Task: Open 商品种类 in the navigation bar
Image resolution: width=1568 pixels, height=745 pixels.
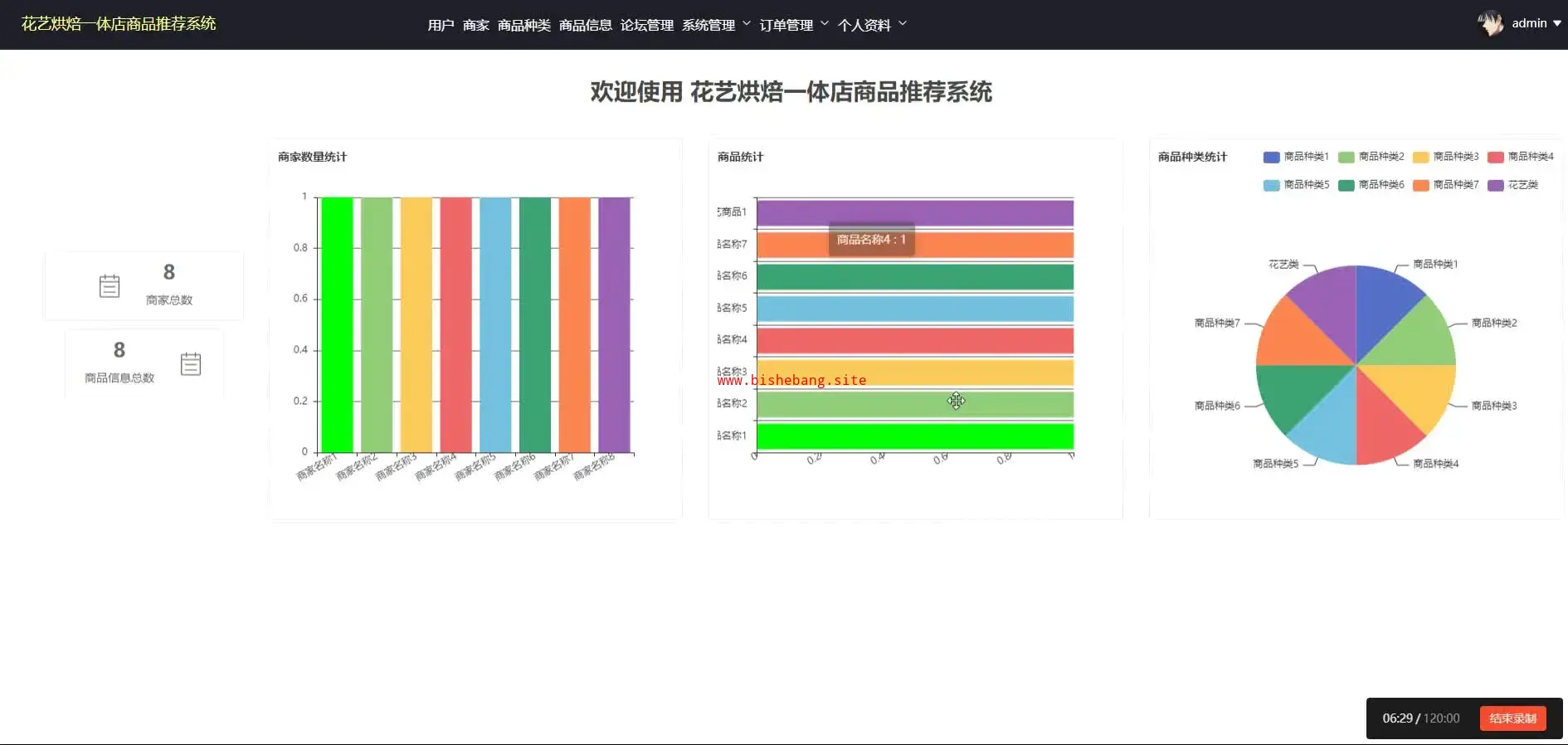Action: point(523,25)
